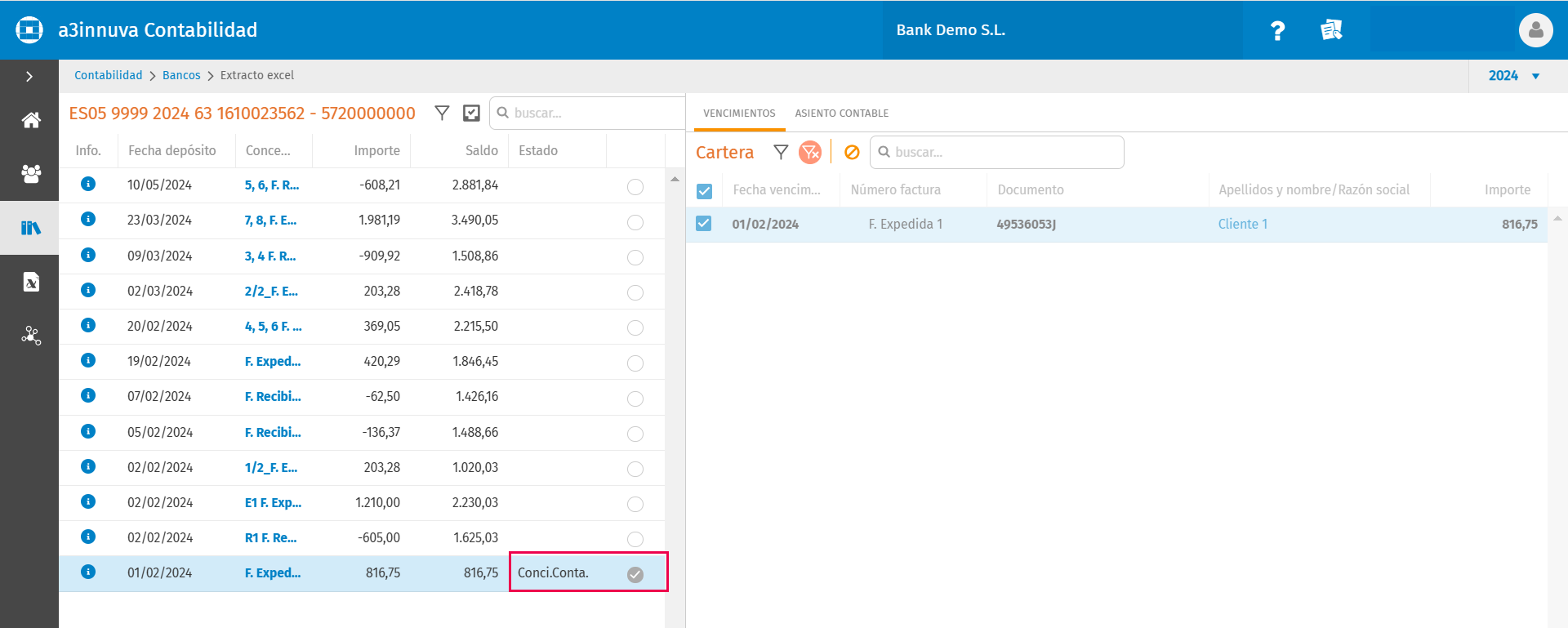1568x628 pixels.
Task: Open the contacts group sidebar icon
Action: coord(31,174)
